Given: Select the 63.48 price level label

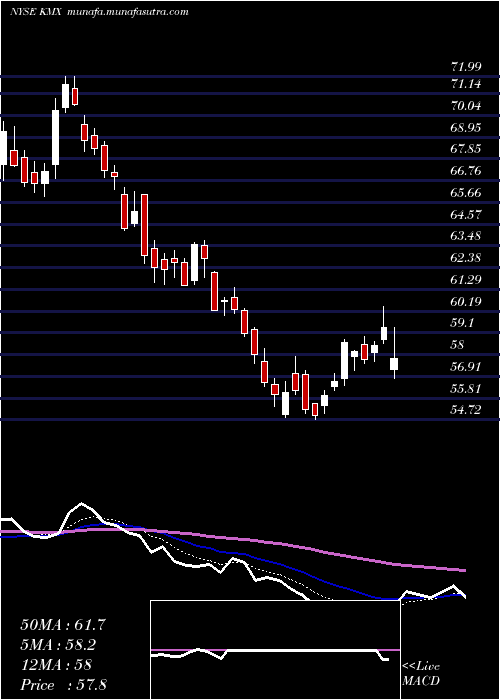Looking at the screenshot, I should point(467,236).
